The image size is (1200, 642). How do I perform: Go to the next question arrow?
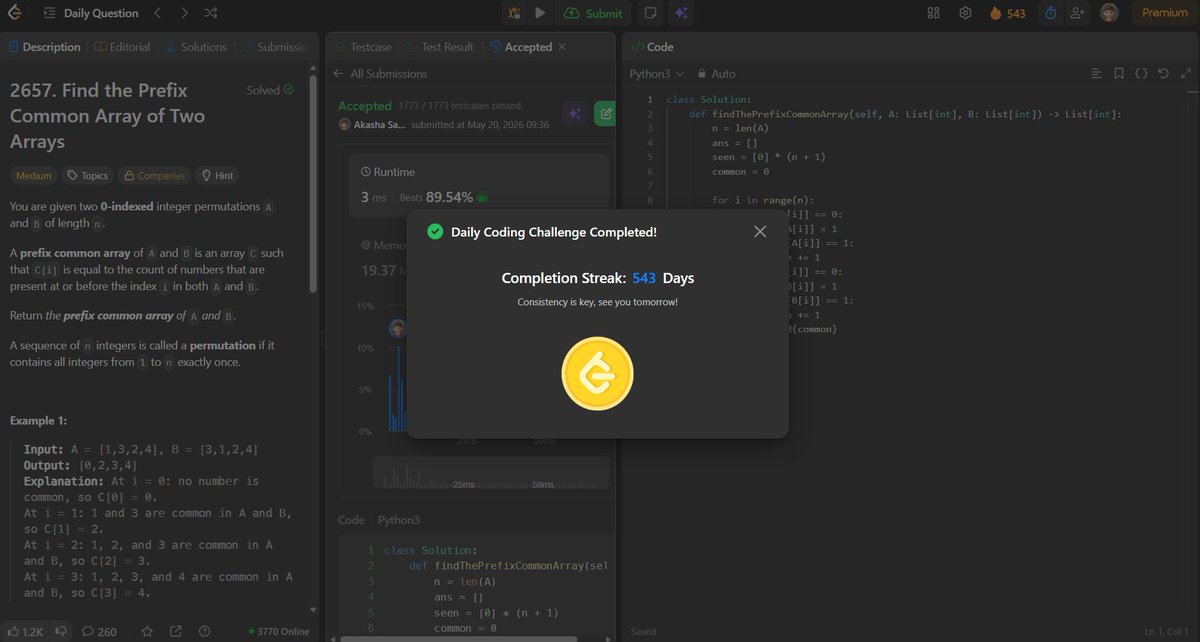[183, 13]
